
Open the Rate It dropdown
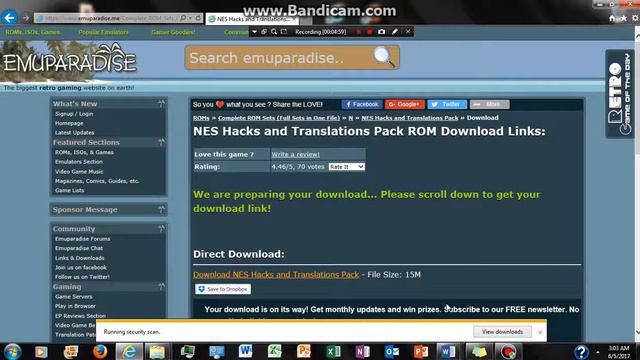[347, 167]
